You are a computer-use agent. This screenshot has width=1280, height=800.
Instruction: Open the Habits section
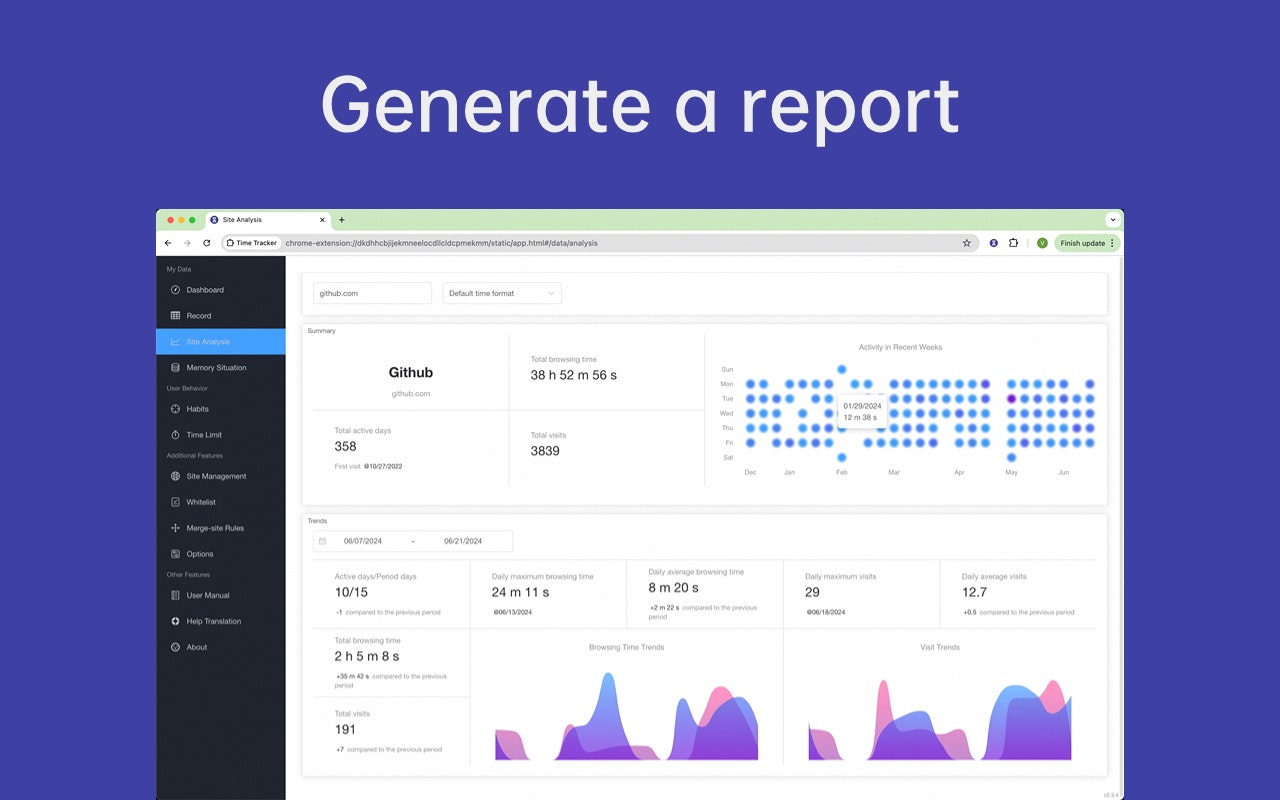point(196,408)
